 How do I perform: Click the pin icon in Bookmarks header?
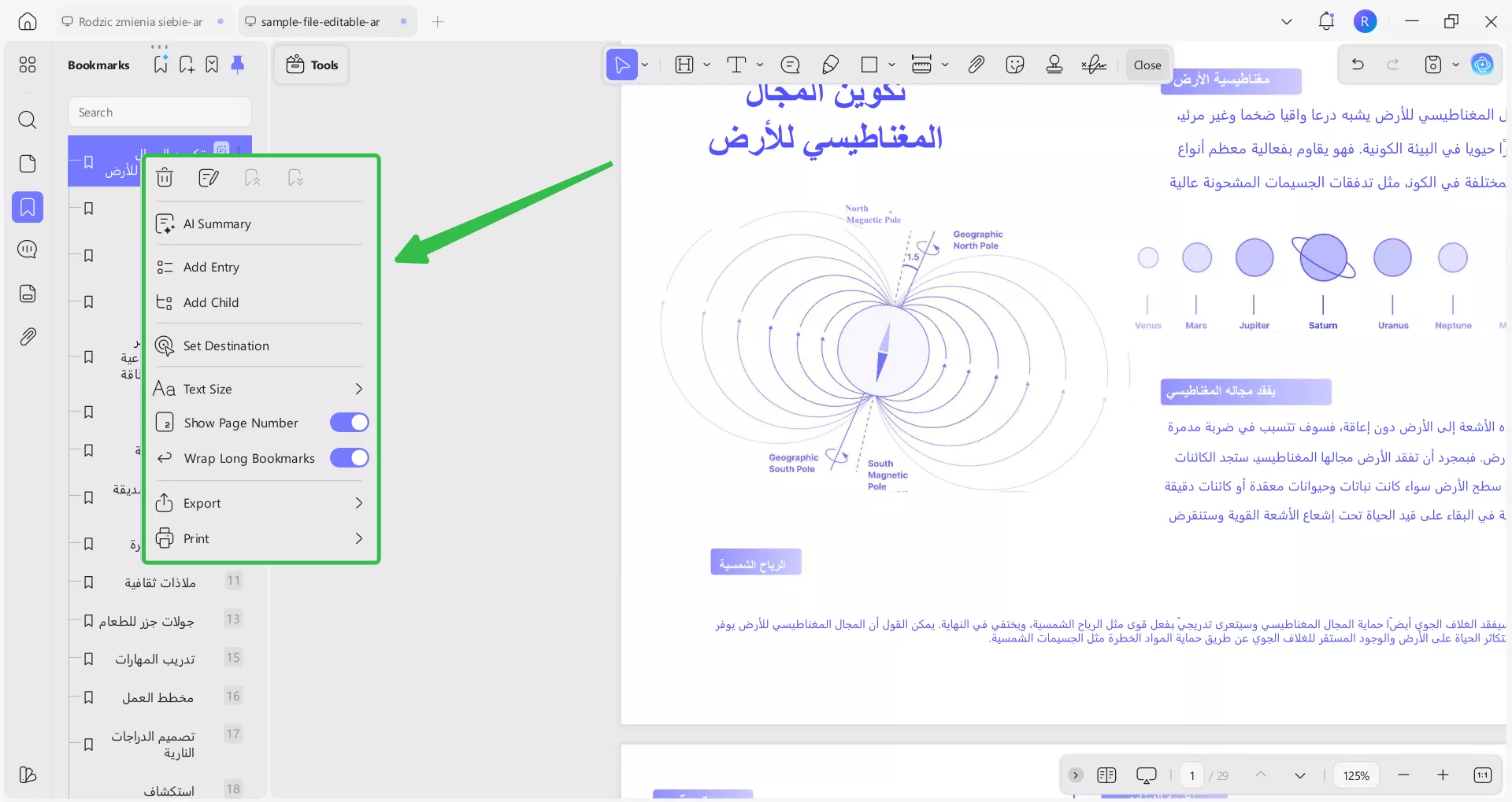pyautogui.click(x=237, y=65)
